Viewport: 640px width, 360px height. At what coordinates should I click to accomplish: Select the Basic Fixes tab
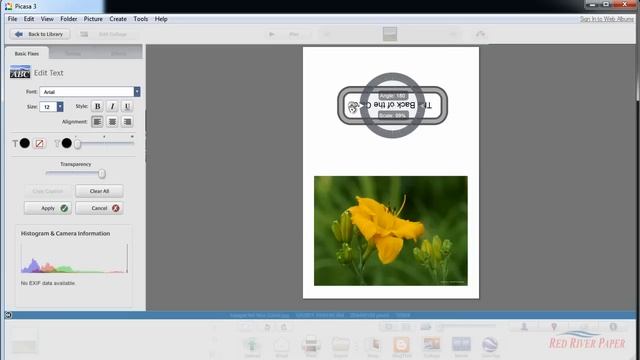[x=27, y=53]
